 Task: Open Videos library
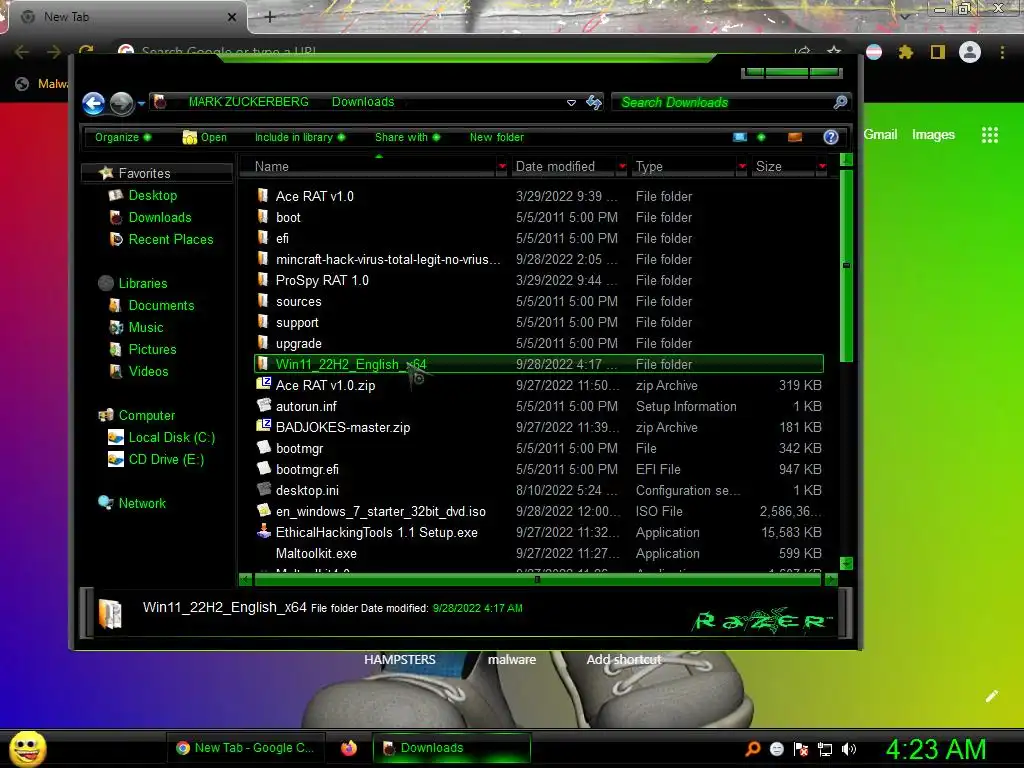click(148, 372)
